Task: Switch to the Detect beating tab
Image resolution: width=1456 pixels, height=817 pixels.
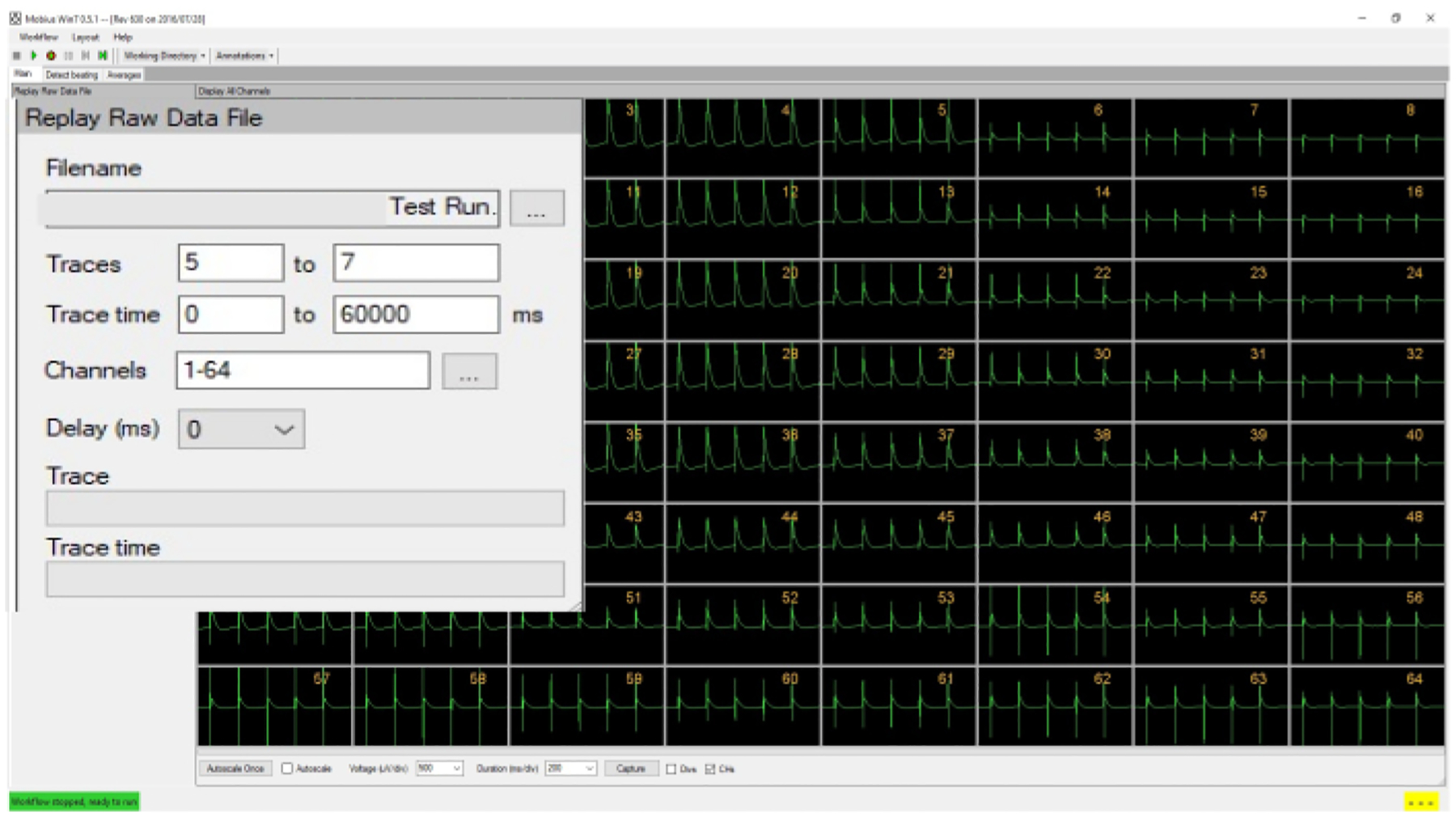Action: [71, 74]
